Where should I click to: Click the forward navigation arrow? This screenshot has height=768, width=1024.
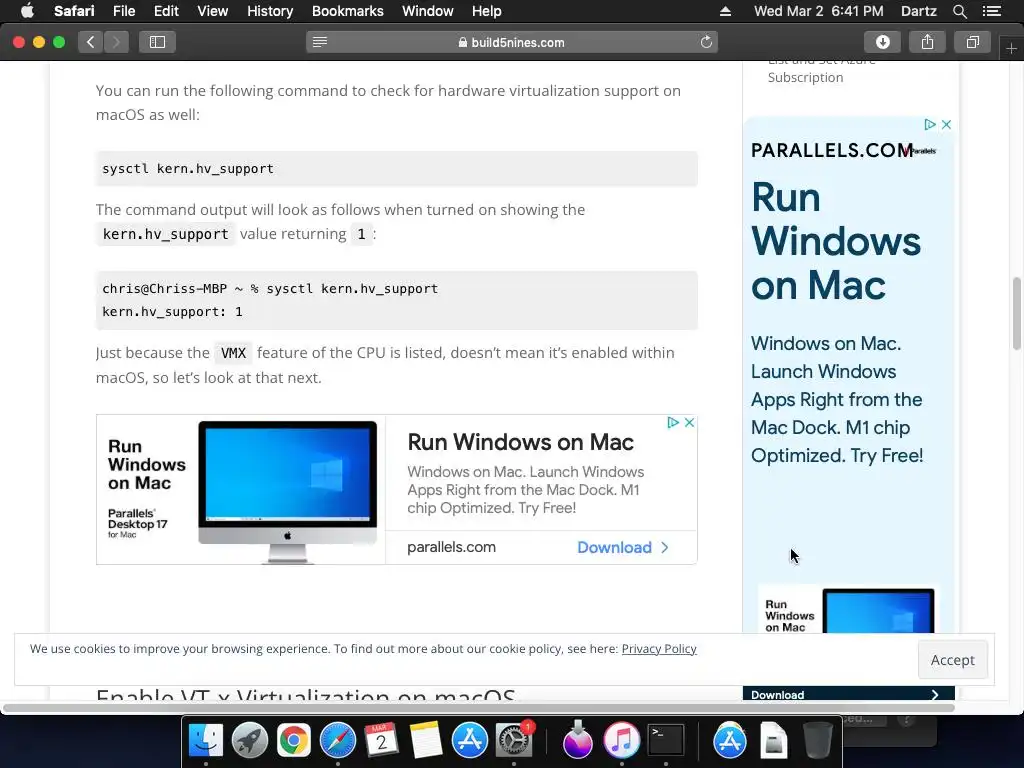(116, 42)
